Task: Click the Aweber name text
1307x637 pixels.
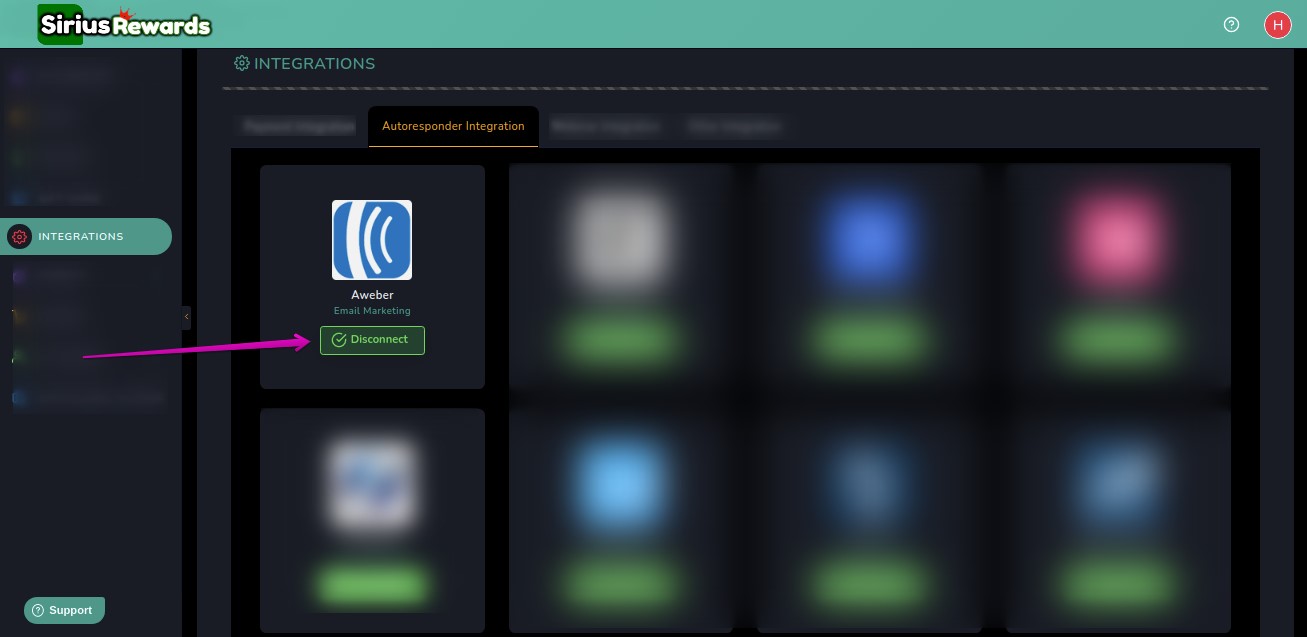Action: click(372, 295)
